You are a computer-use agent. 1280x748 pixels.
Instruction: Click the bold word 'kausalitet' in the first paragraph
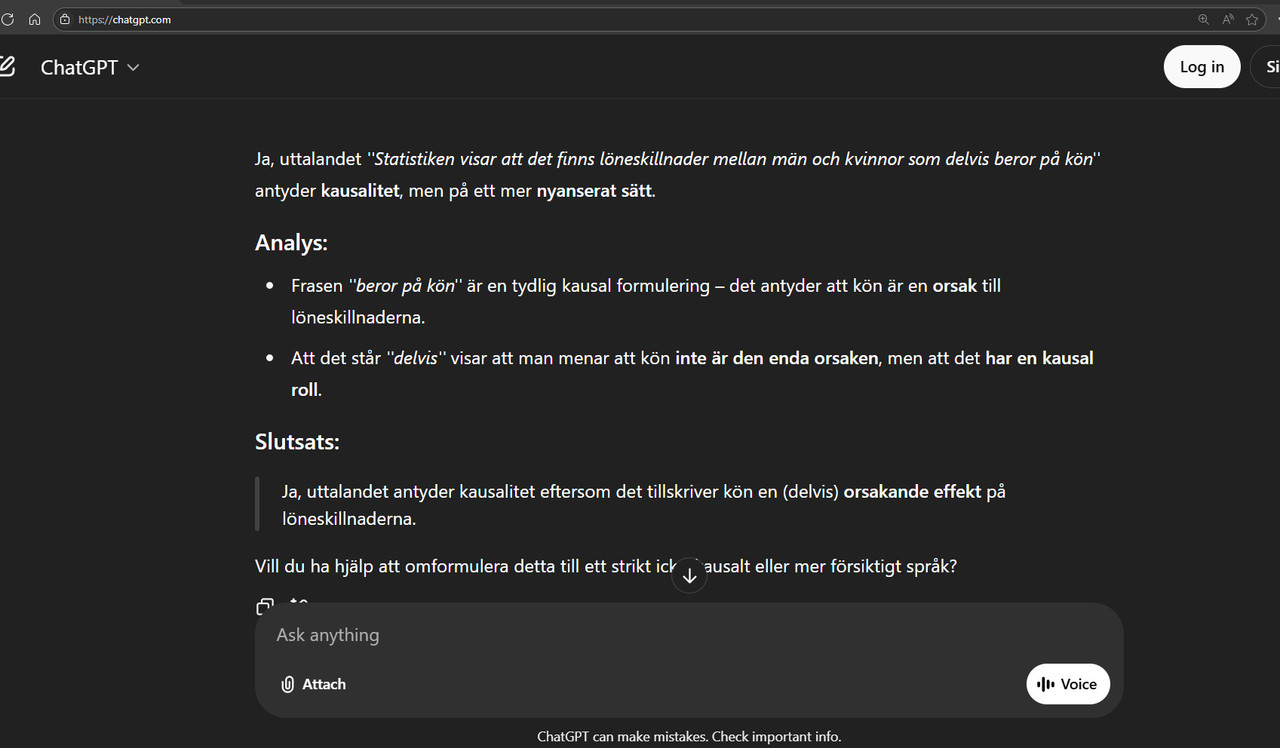pyautogui.click(x=360, y=190)
